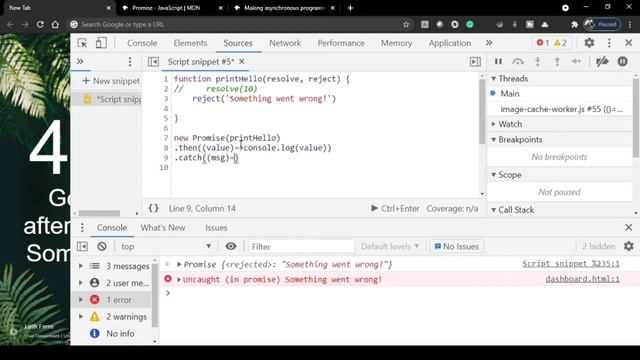Open the Script snippet %235:1 link
This screenshot has width=640, height=360.
tap(571, 264)
